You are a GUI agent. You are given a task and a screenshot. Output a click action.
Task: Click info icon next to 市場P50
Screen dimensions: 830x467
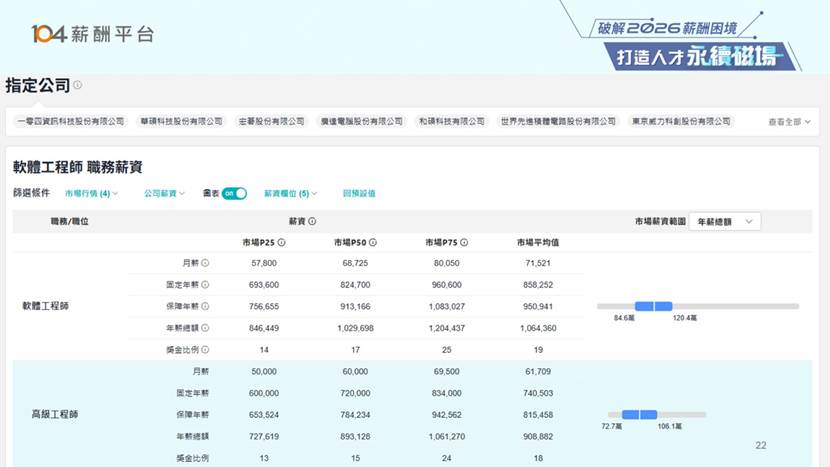point(373,242)
